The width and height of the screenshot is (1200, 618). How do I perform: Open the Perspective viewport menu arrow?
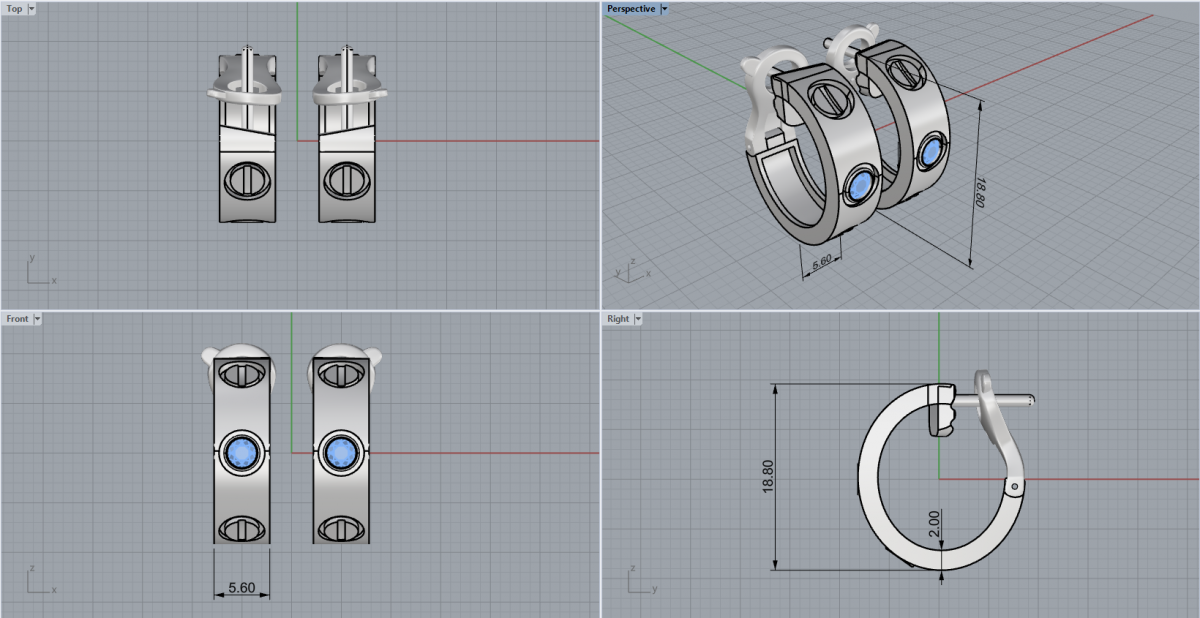coord(665,9)
